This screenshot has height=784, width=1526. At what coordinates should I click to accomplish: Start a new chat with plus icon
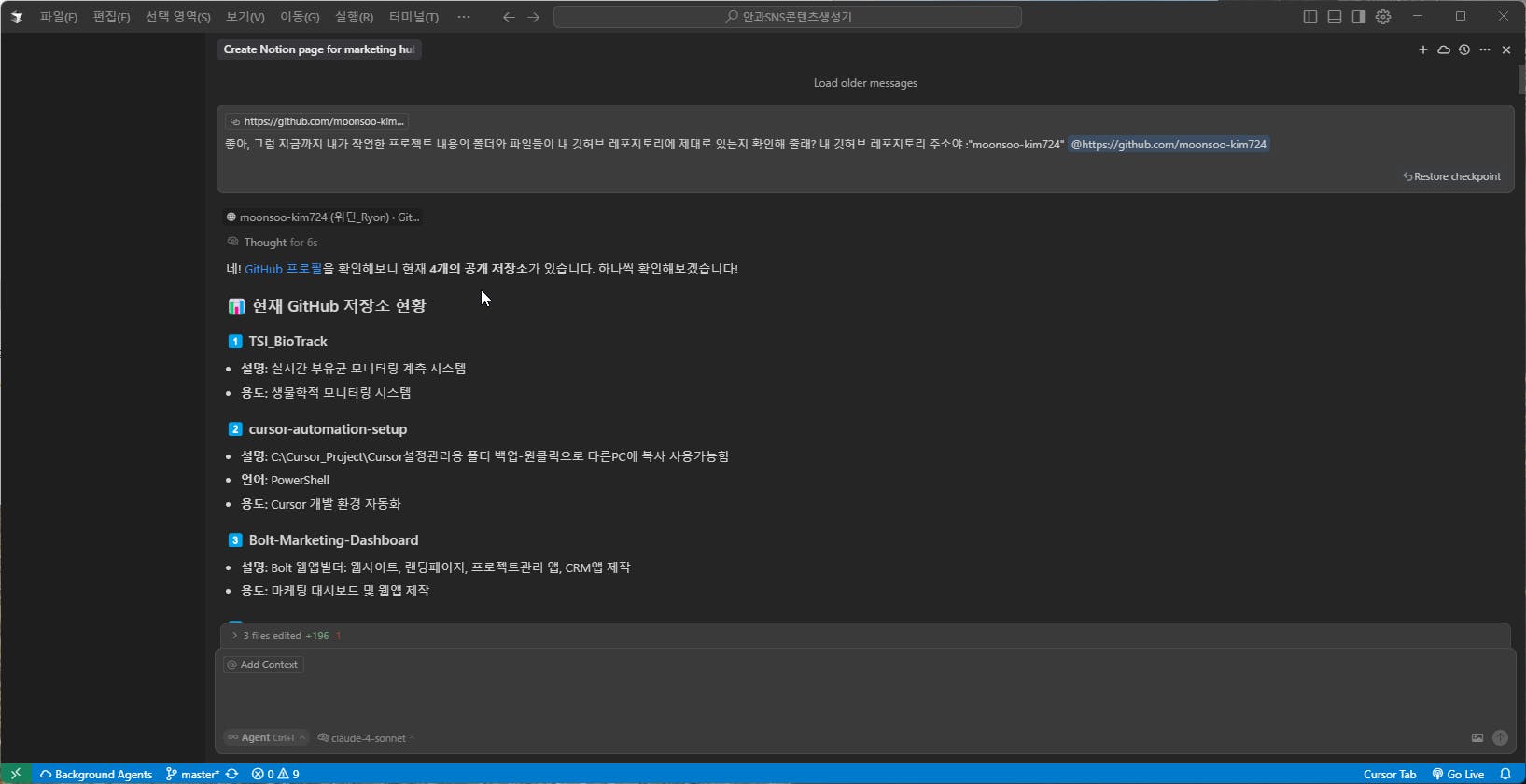tap(1423, 49)
